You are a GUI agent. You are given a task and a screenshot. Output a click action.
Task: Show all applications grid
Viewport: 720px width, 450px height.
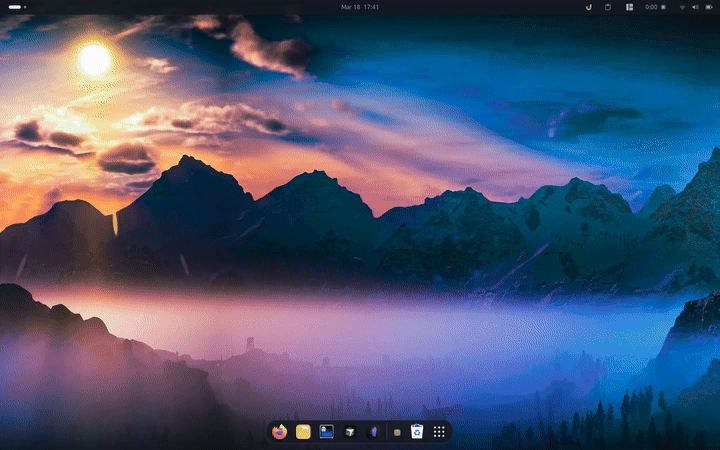(x=439, y=432)
